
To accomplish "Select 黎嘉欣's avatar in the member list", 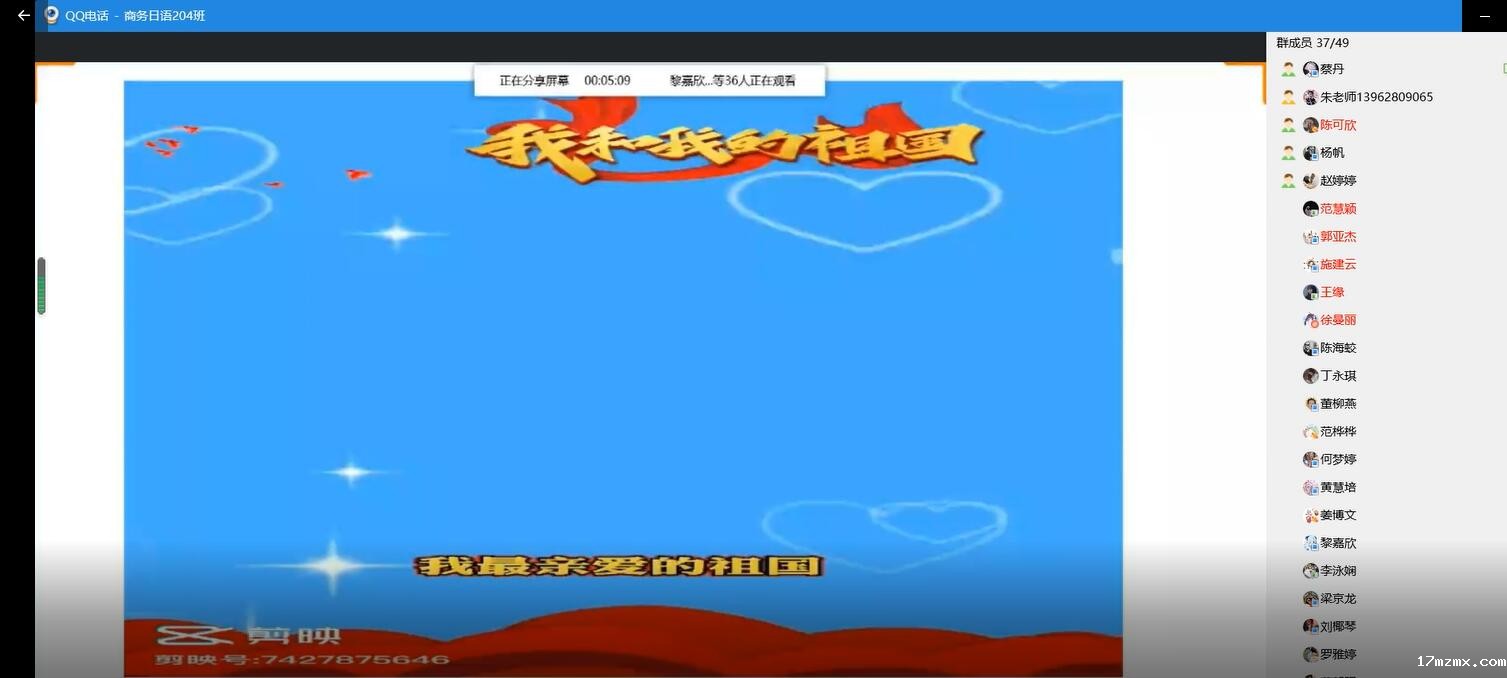I will [x=1310, y=543].
